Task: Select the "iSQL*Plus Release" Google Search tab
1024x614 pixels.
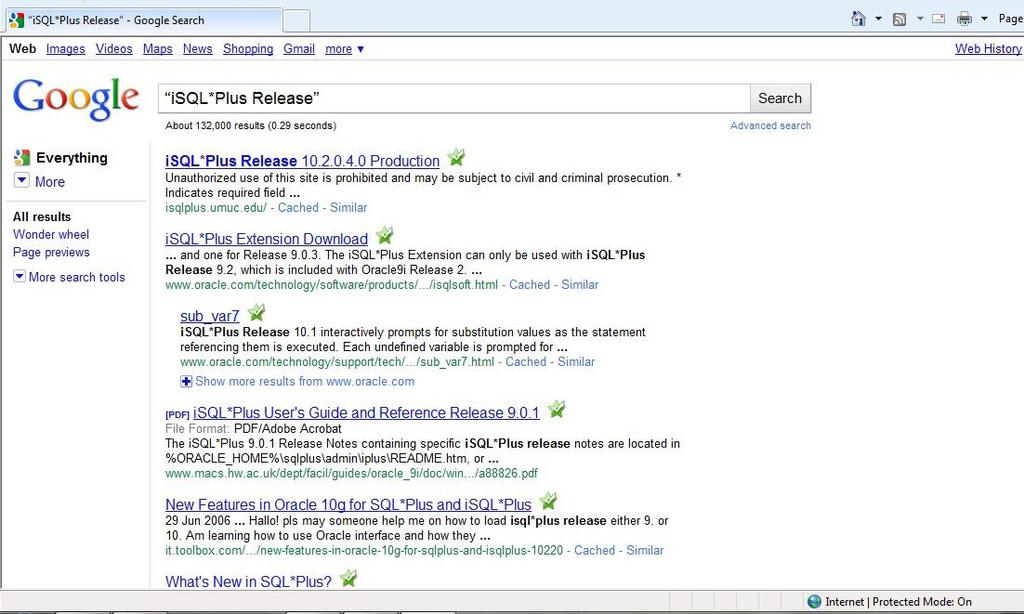Action: [144, 20]
